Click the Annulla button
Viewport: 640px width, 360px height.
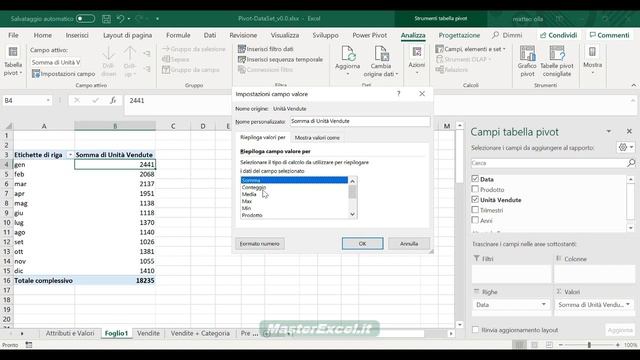pyautogui.click(x=409, y=244)
